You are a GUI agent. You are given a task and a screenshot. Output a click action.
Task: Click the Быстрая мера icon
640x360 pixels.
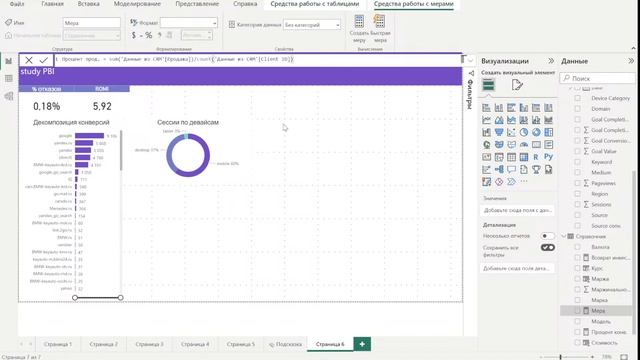(x=379, y=21)
